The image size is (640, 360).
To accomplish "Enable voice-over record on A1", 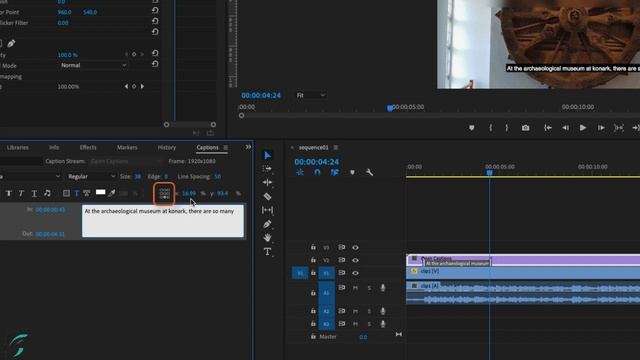I will click(x=382, y=288).
